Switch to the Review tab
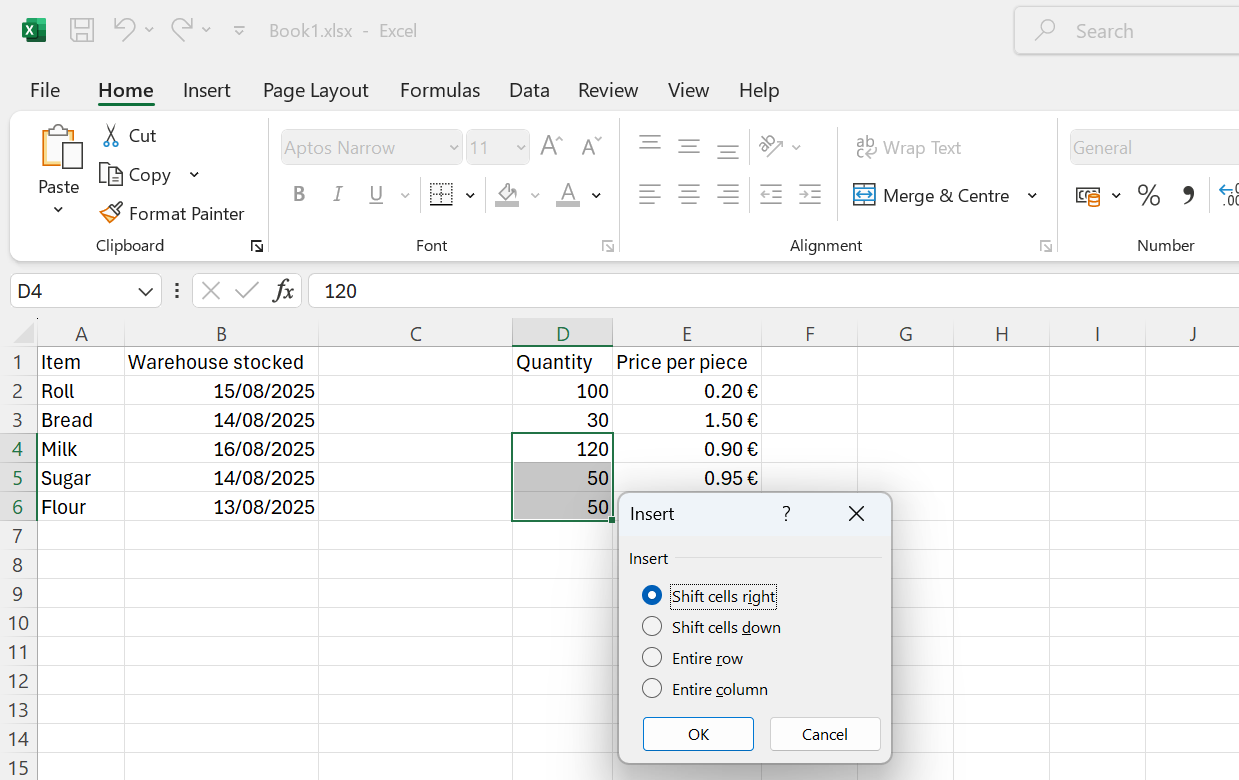 (608, 90)
